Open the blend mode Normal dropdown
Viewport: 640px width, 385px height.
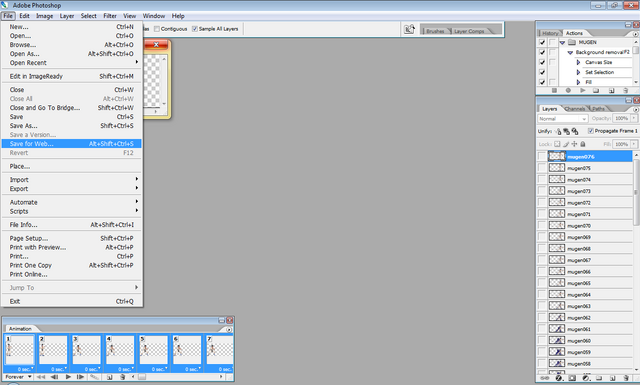coord(562,118)
